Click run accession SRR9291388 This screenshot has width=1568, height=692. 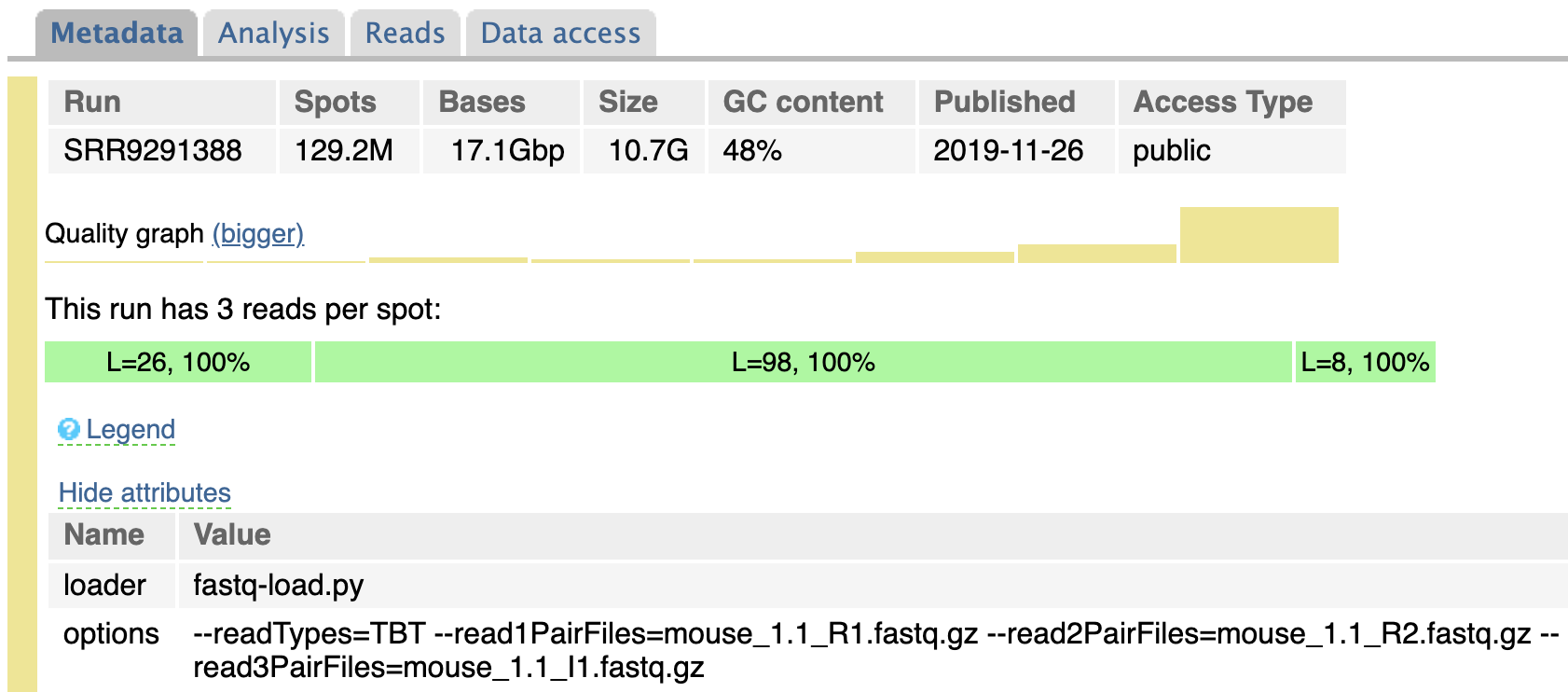point(153,150)
